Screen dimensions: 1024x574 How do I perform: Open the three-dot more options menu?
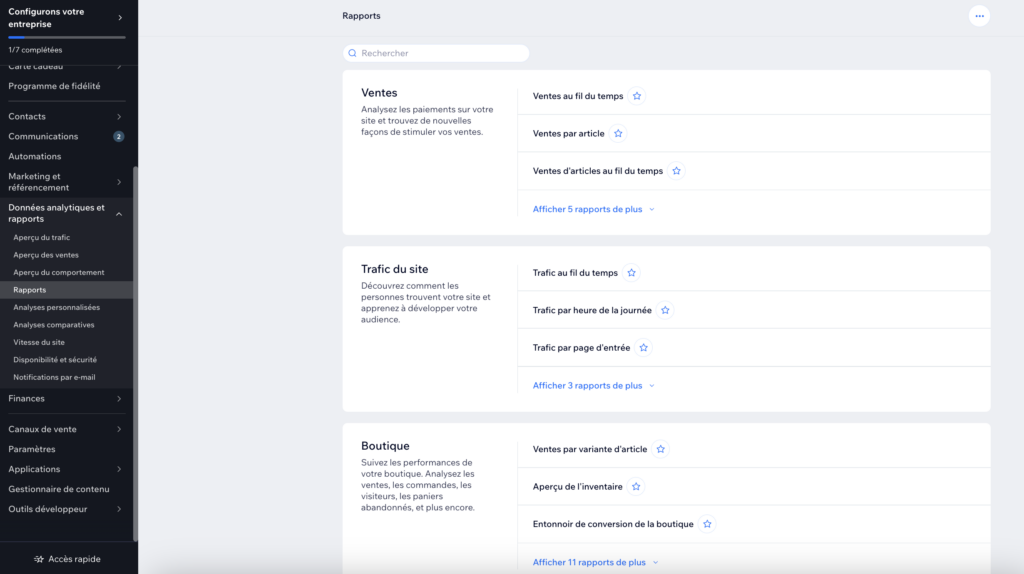(x=979, y=16)
